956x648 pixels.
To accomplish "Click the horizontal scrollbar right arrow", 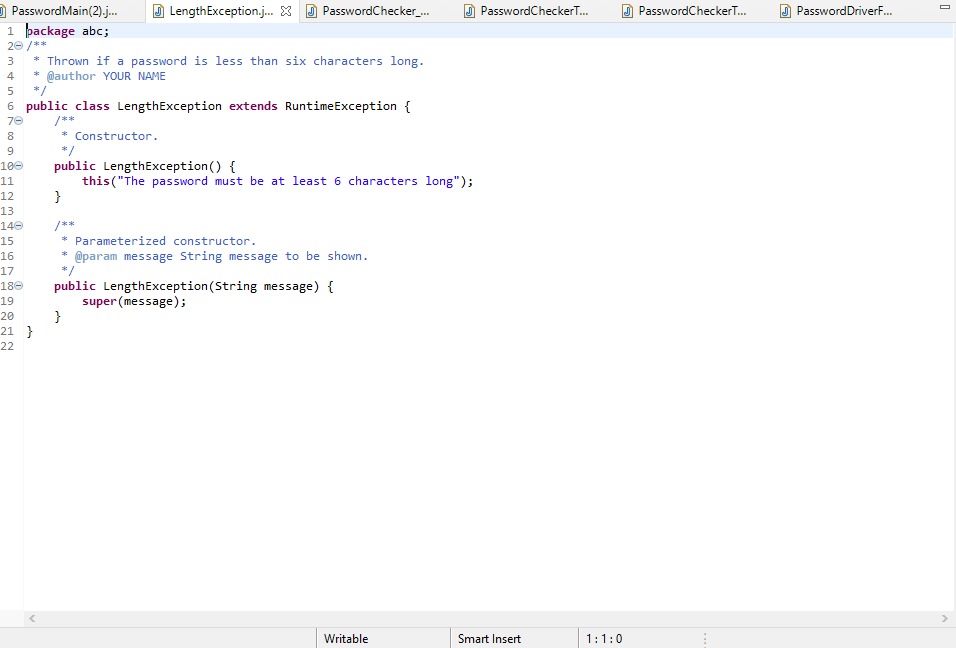I will [945, 619].
